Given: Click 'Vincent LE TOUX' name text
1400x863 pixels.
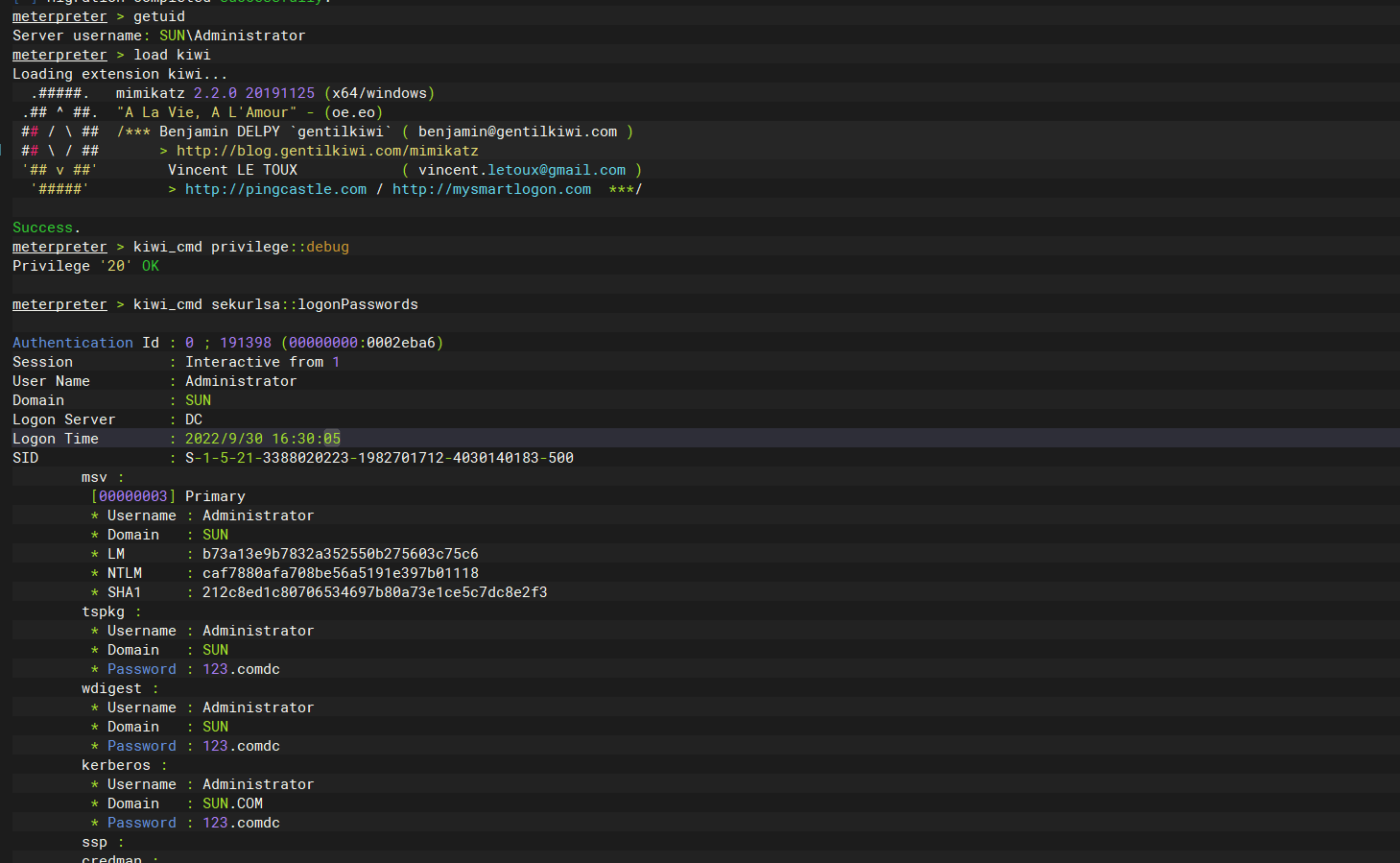Looking at the screenshot, I should (x=232, y=170).
